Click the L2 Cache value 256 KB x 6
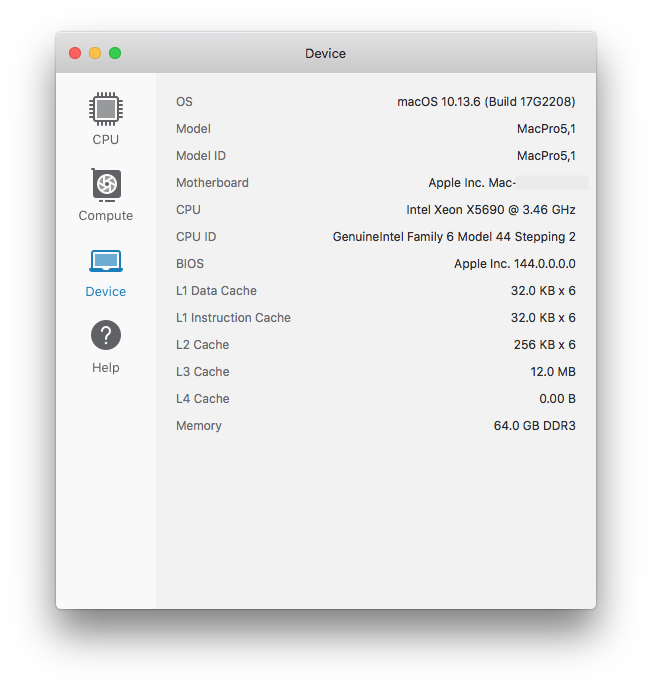This screenshot has height=689, width=652. [545, 345]
